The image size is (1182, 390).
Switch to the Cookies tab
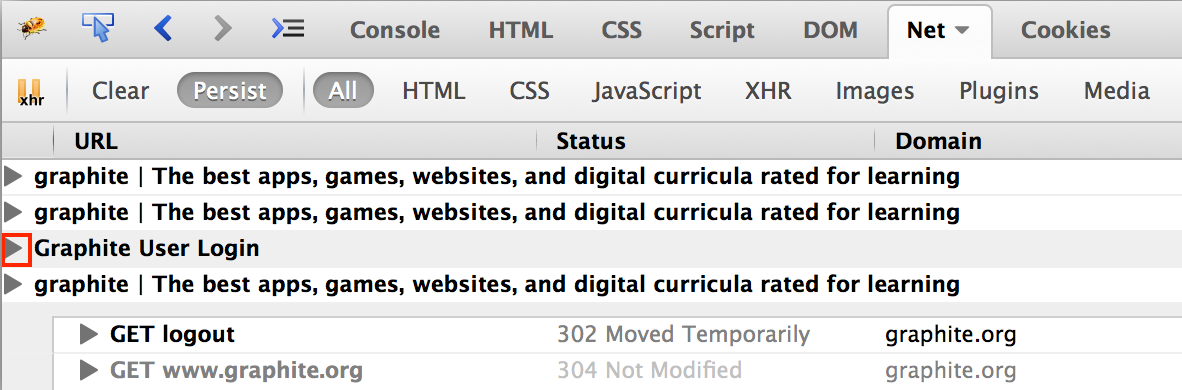pos(1065,30)
